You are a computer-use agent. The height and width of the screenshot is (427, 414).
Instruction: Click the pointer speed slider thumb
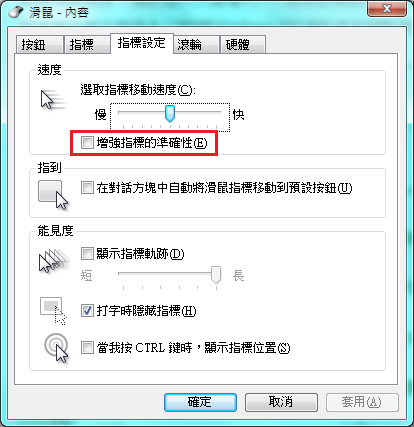click(170, 114)
